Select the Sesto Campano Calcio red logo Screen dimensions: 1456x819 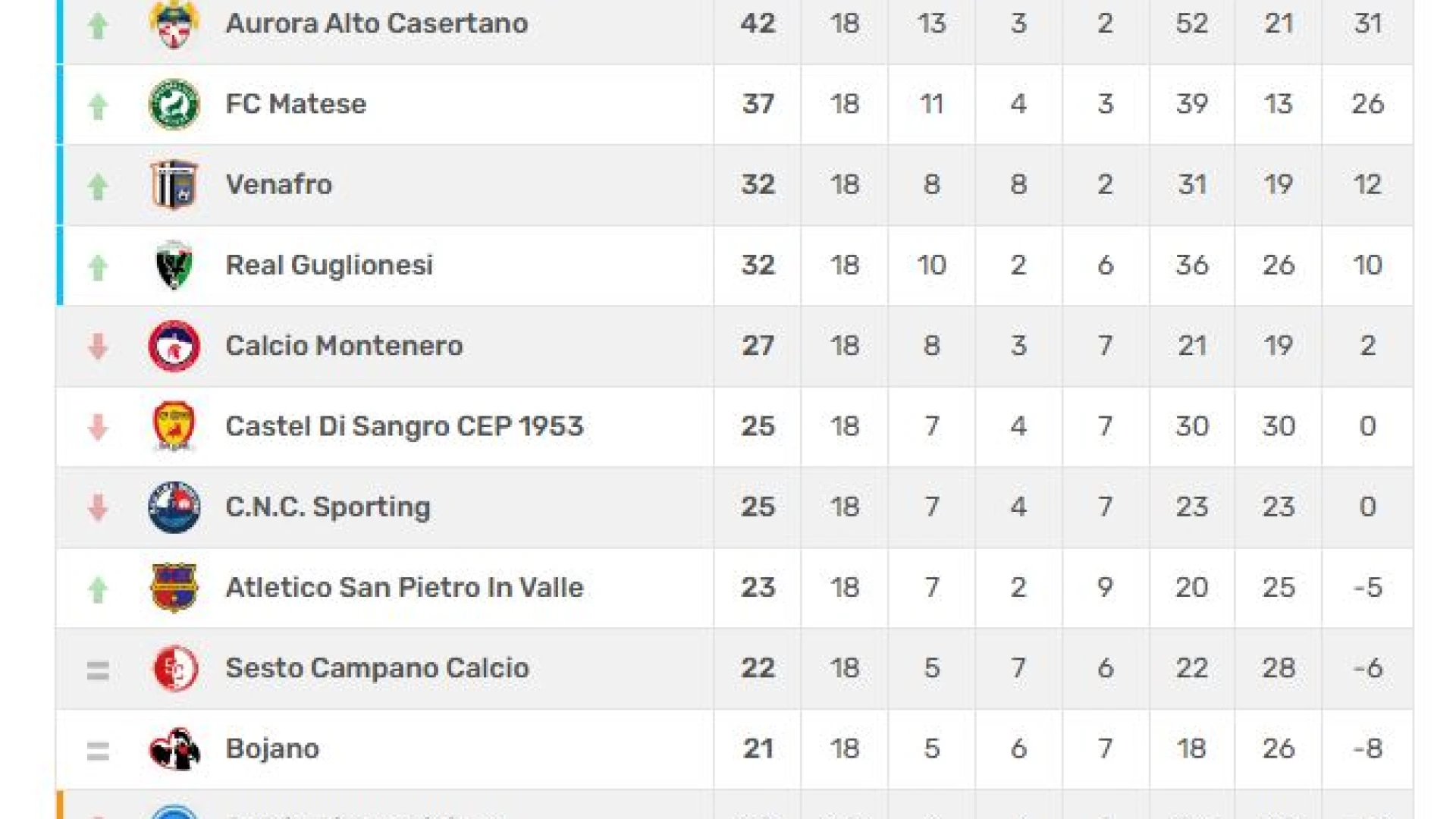[174, 668]
